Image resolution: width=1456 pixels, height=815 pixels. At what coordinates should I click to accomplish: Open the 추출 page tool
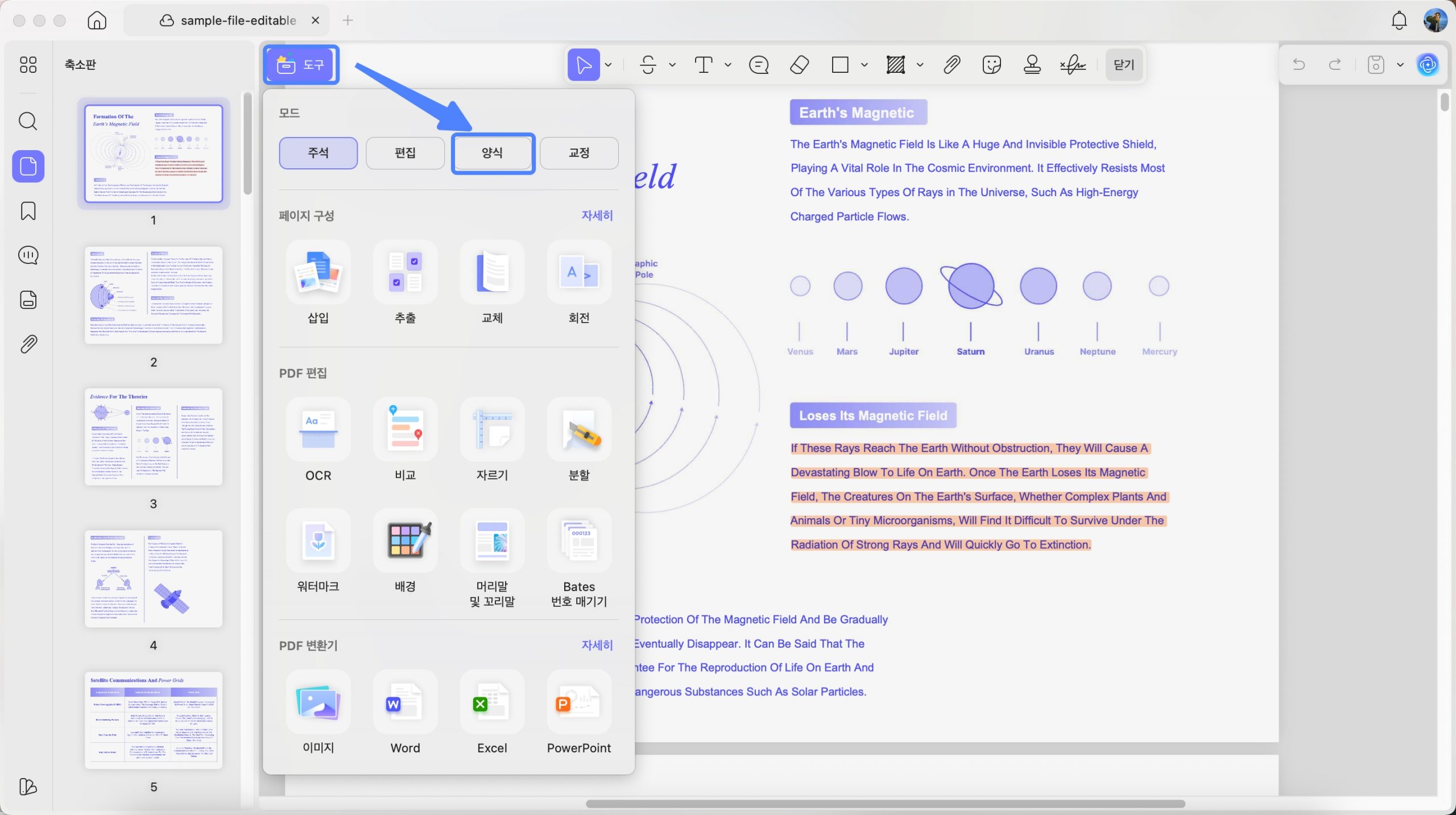click(405, 283)
